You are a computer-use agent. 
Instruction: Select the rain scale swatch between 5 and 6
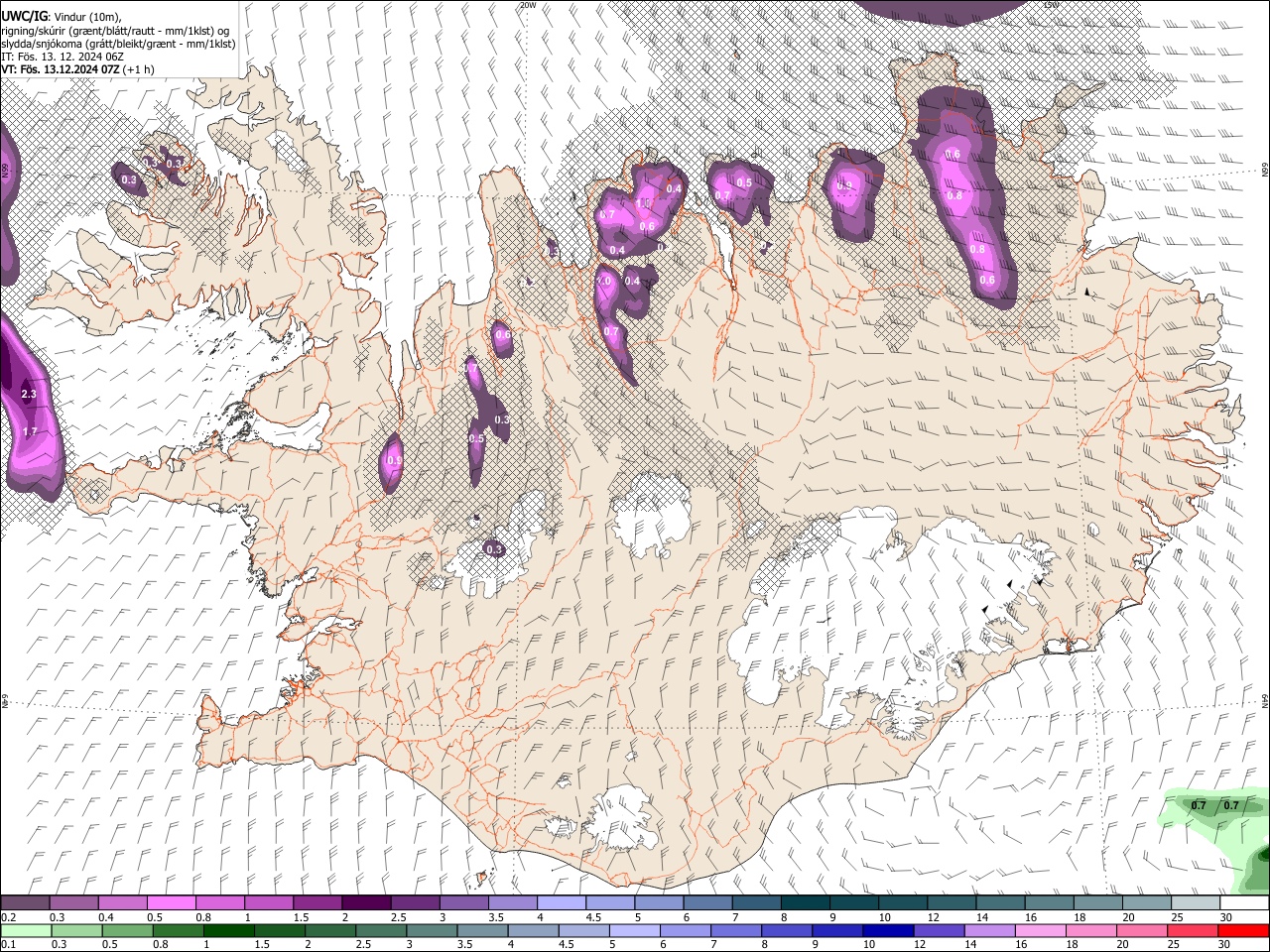click(635, 930)
